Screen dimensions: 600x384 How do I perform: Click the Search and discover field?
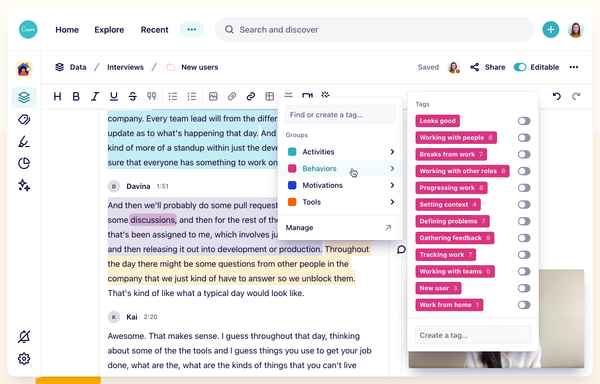click(x=374, y=29)
